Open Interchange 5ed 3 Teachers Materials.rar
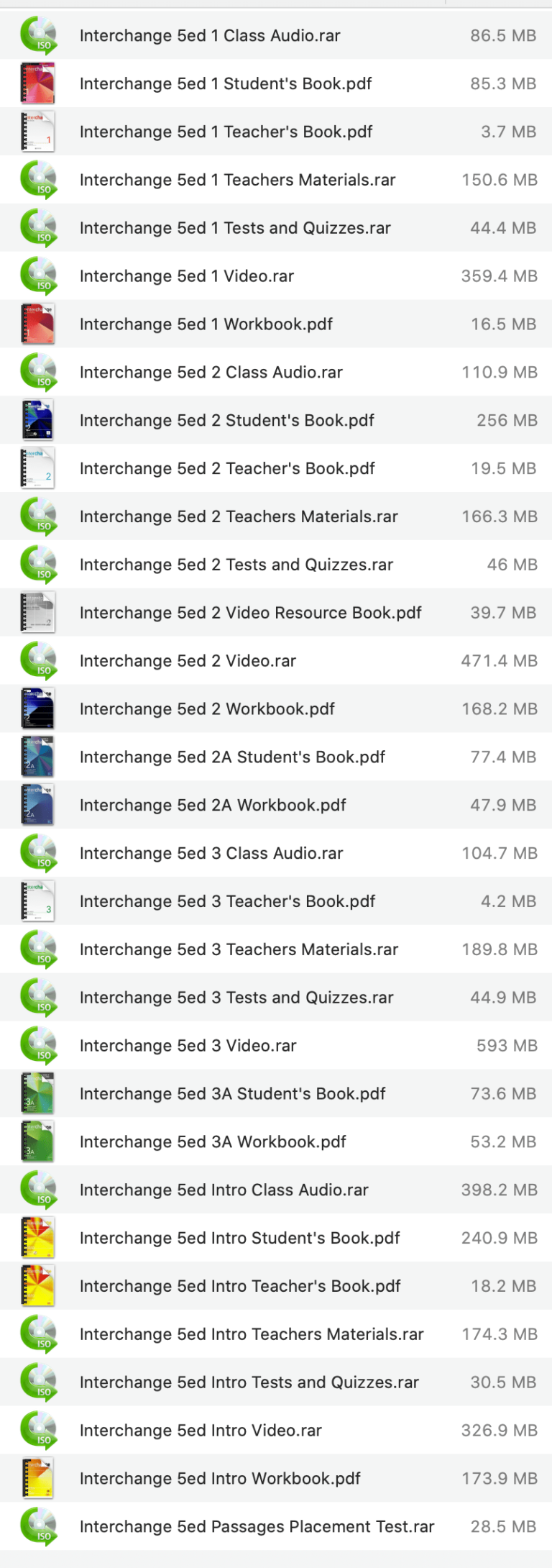 coord(237,949)
